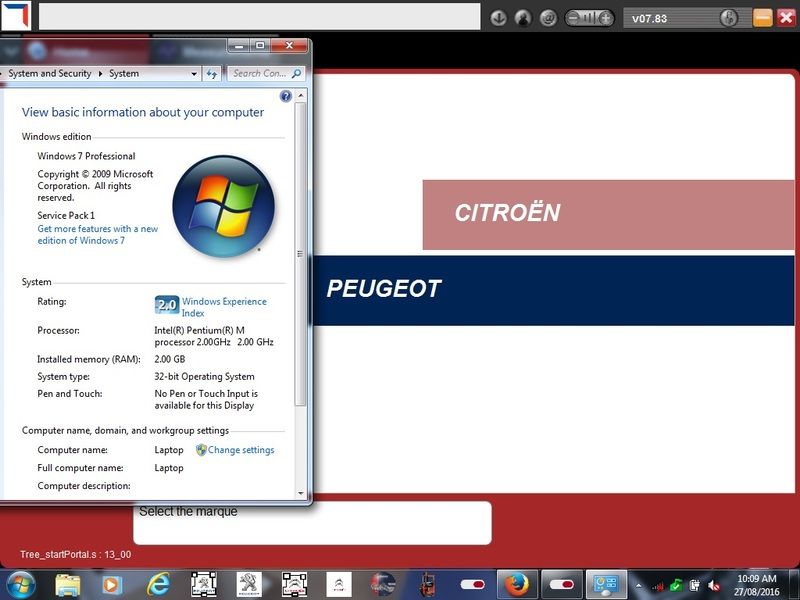Maximize the System window
The height and width of the screenshot is (600, 800).
pyautogui.click(x=260, y=46)
